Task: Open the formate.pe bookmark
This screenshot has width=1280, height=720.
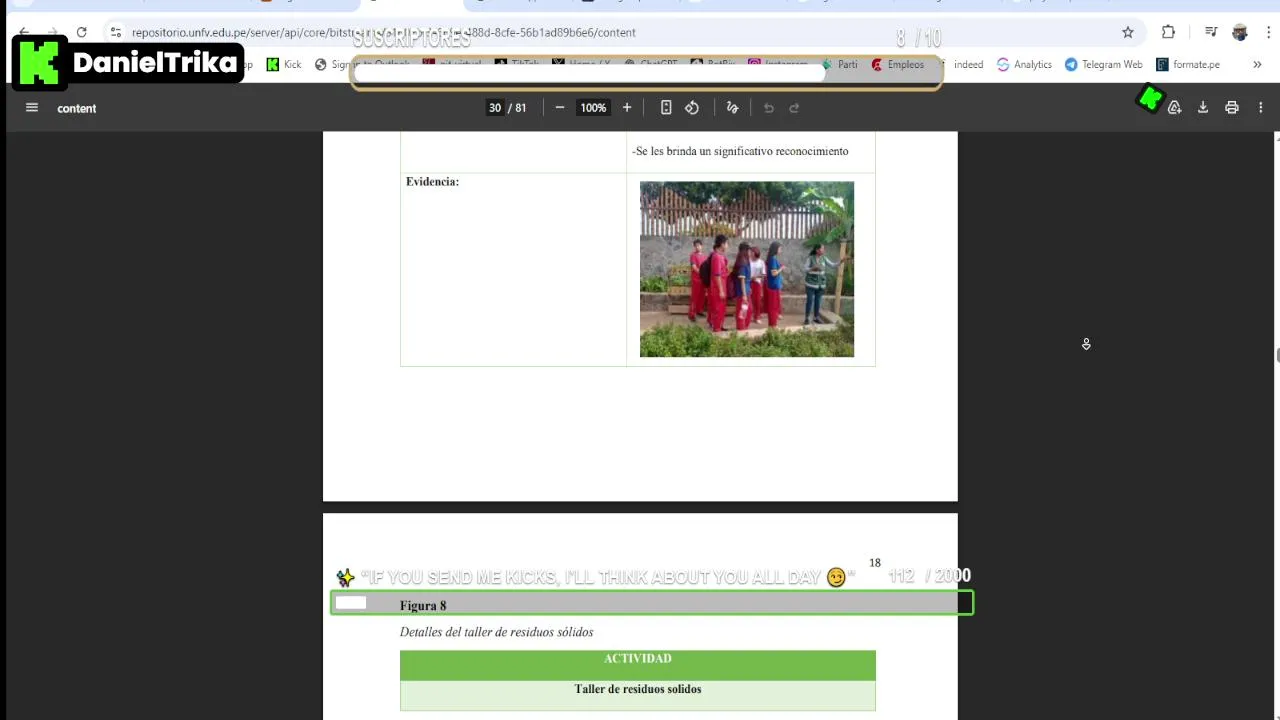Action: point(1188,64)
